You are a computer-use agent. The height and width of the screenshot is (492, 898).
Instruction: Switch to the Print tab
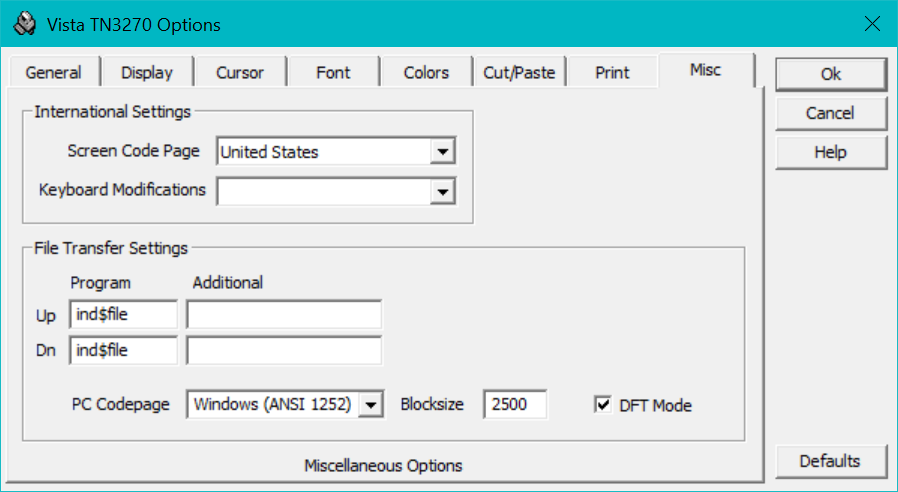coord(612,73)
